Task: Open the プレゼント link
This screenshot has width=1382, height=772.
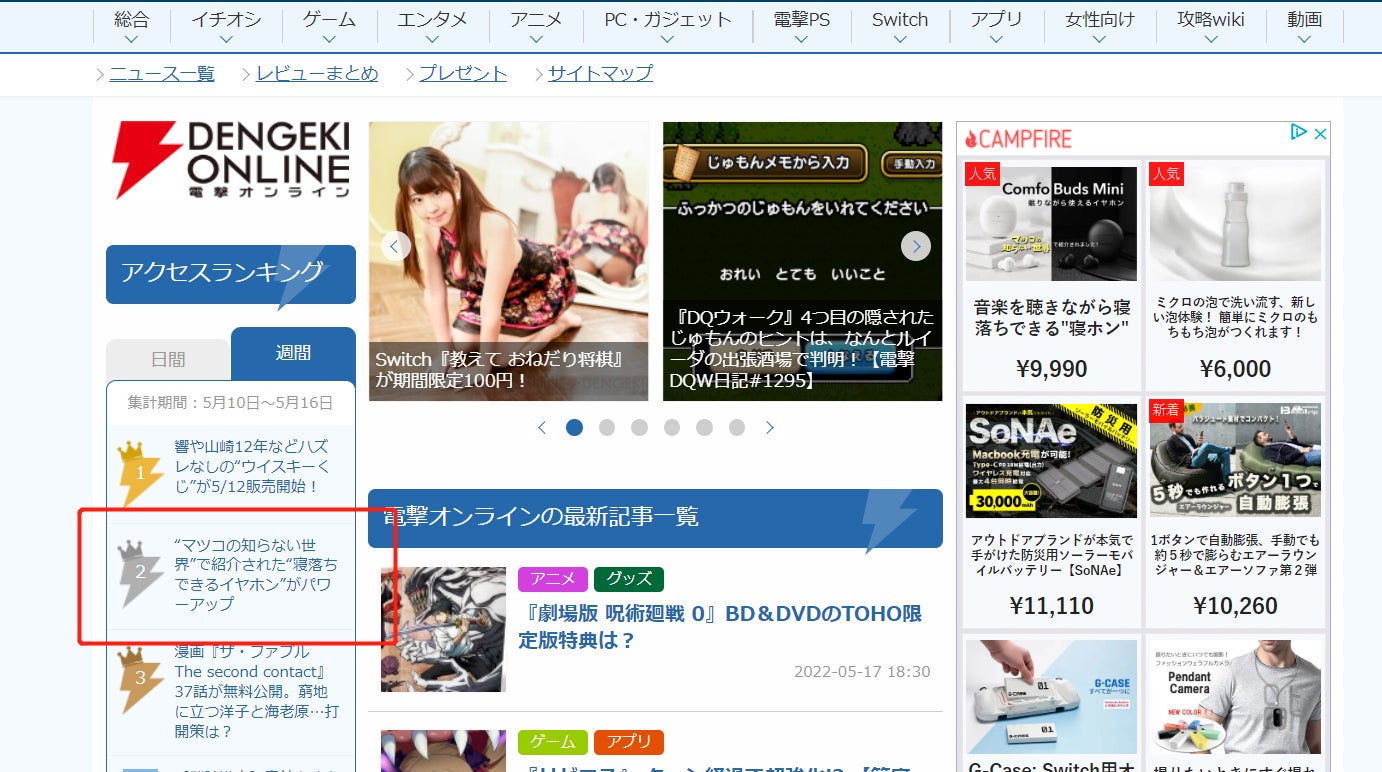Action: click(463, 73)
